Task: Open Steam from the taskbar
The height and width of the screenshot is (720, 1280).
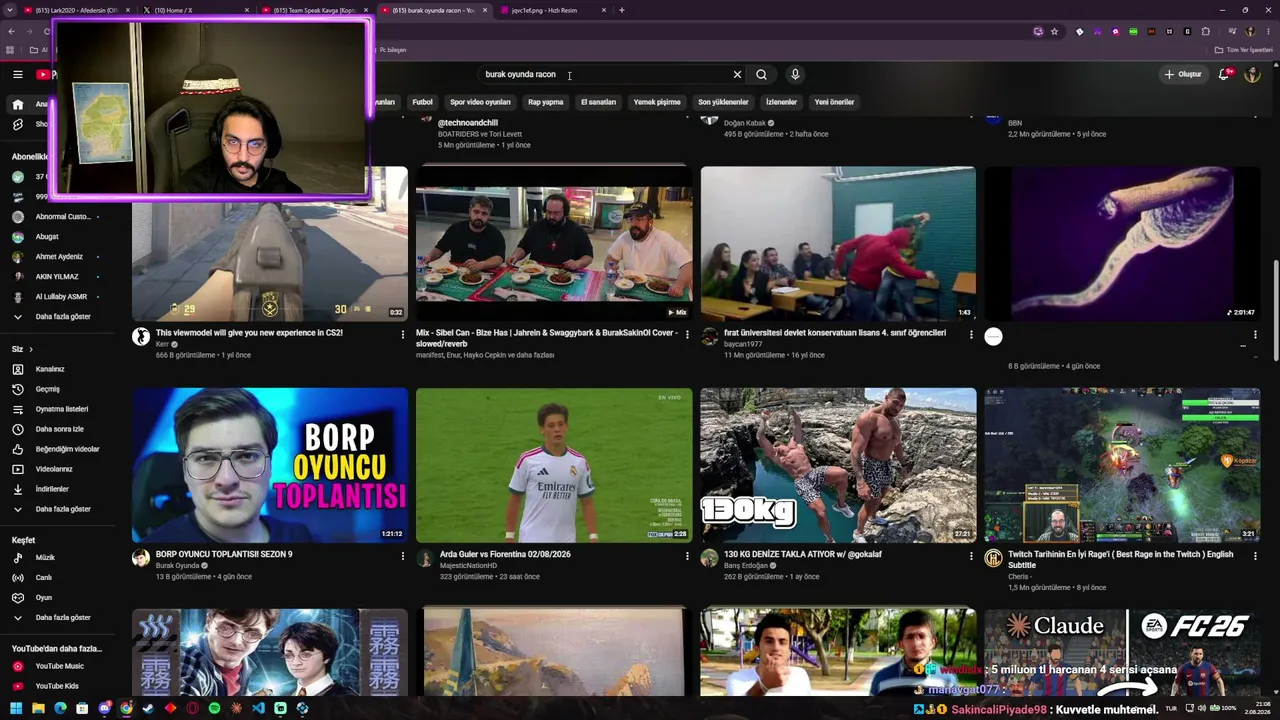Action: [148, 708]
